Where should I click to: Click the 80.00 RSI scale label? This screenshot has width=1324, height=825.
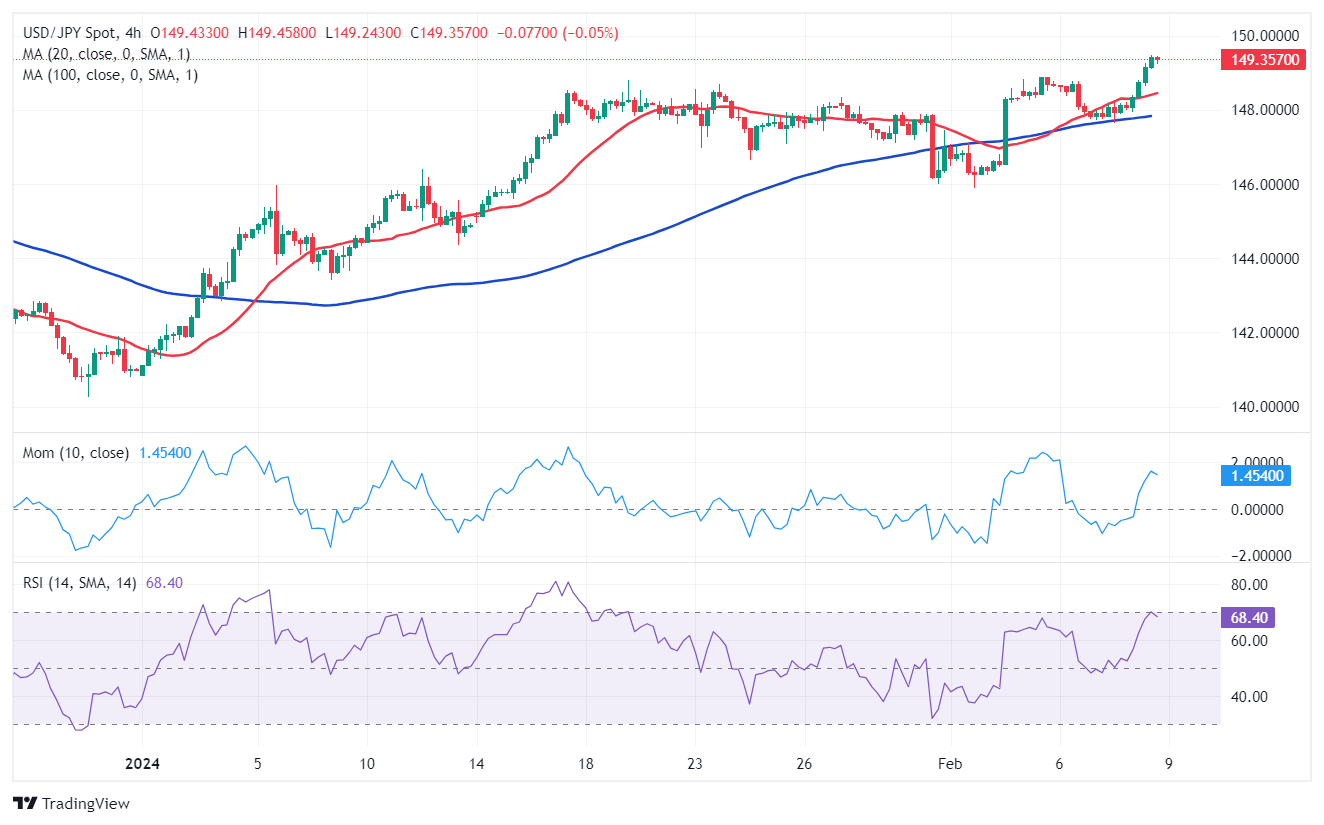1249,585
